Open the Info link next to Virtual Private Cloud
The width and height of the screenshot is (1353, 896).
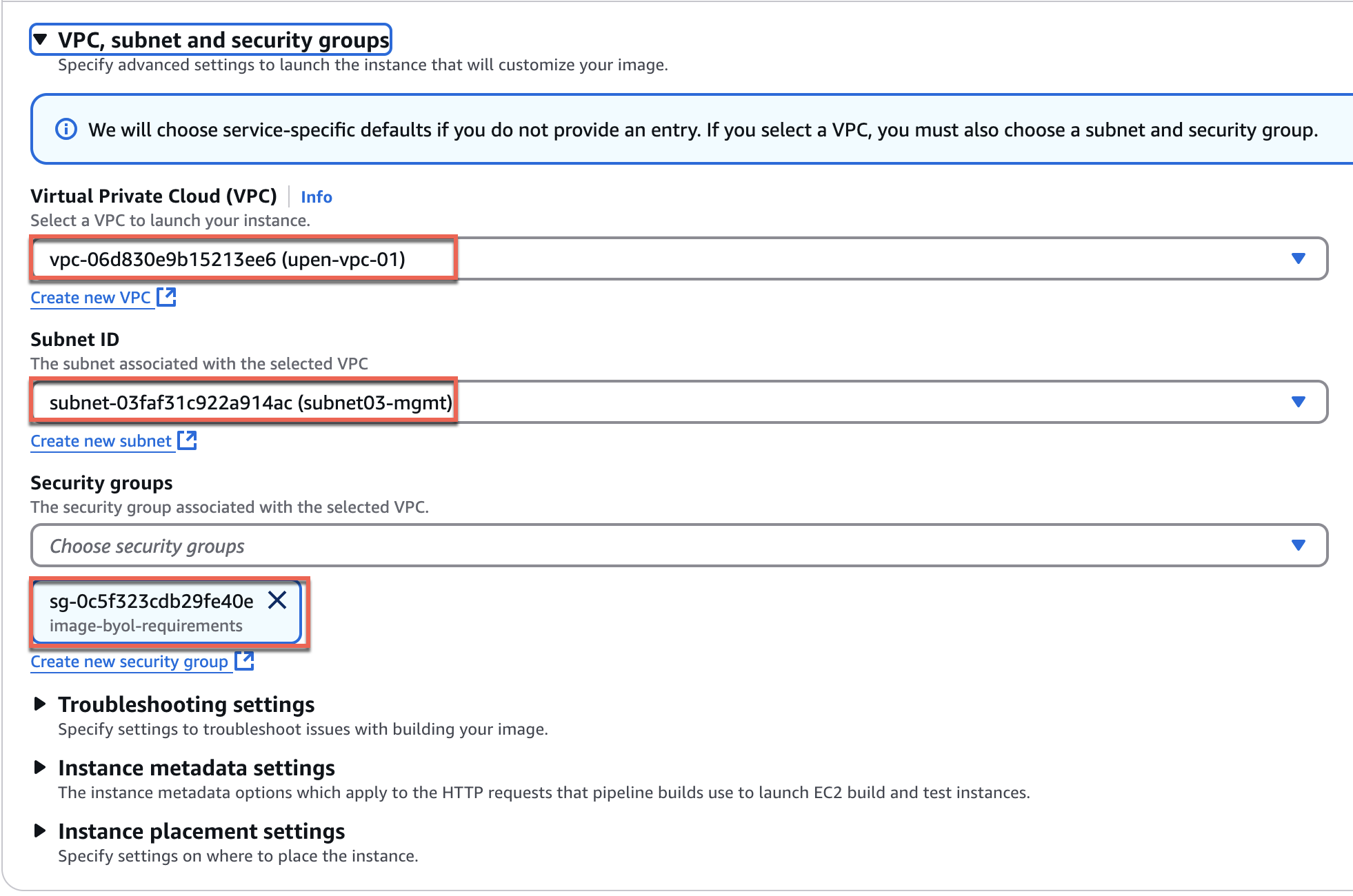(x=316, y=197)
